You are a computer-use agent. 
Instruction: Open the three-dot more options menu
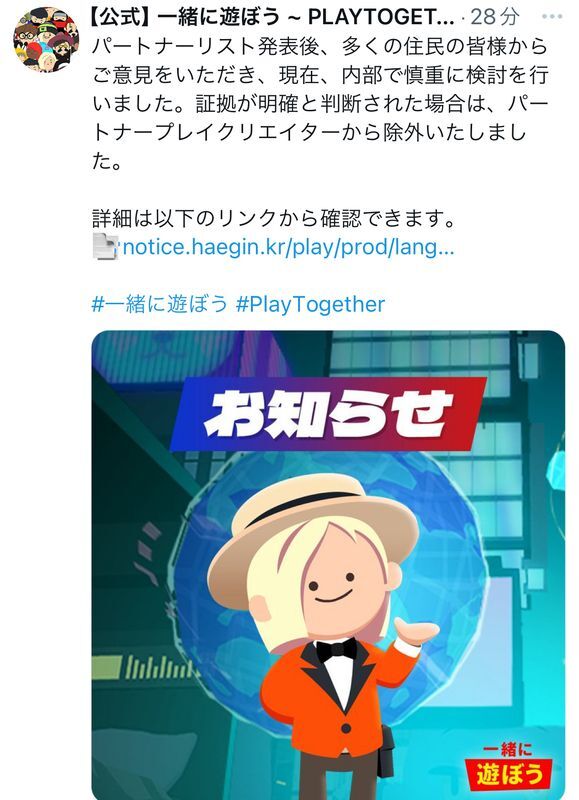click(x=552, y=17)
